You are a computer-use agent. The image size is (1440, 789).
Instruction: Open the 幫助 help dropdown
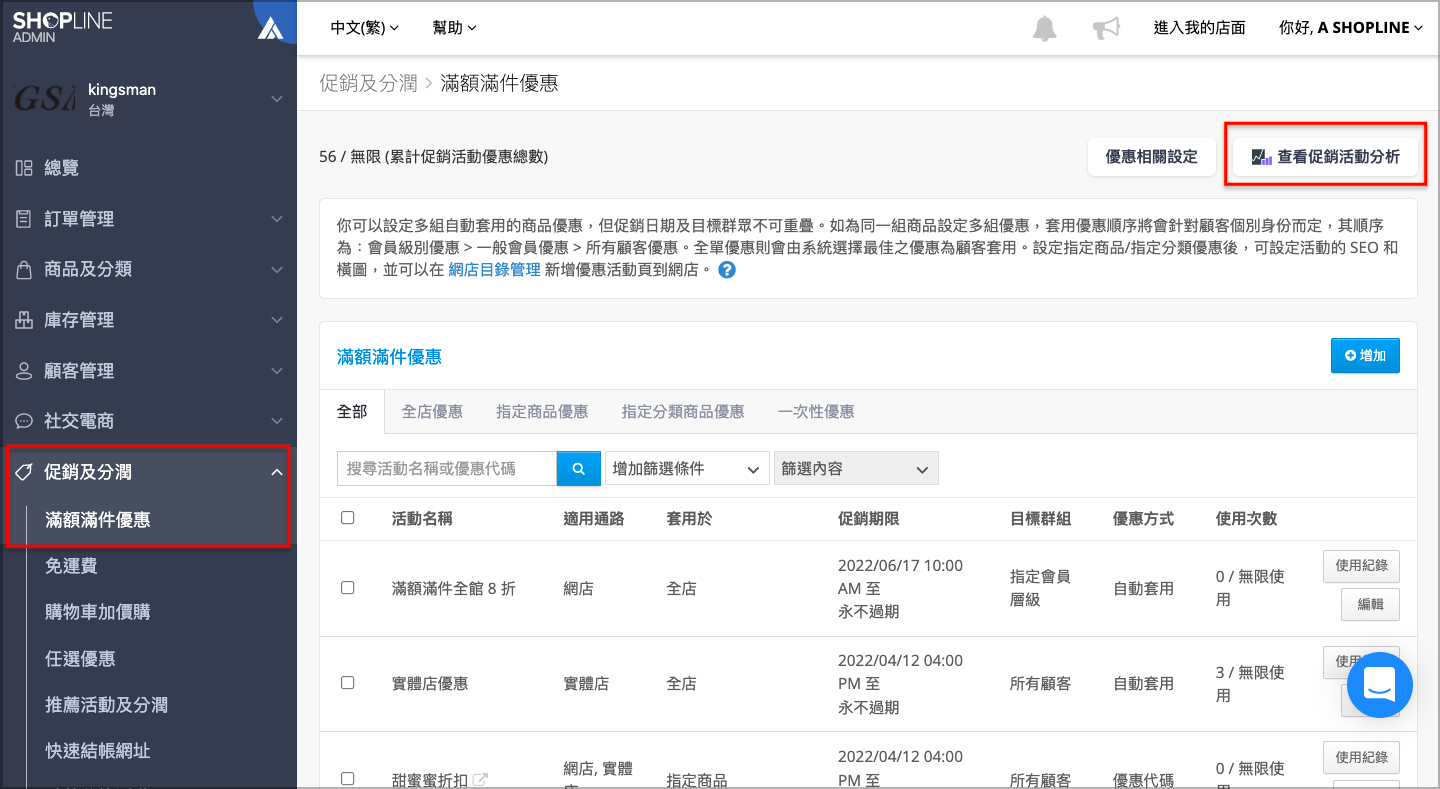click(x=454, y=28)
